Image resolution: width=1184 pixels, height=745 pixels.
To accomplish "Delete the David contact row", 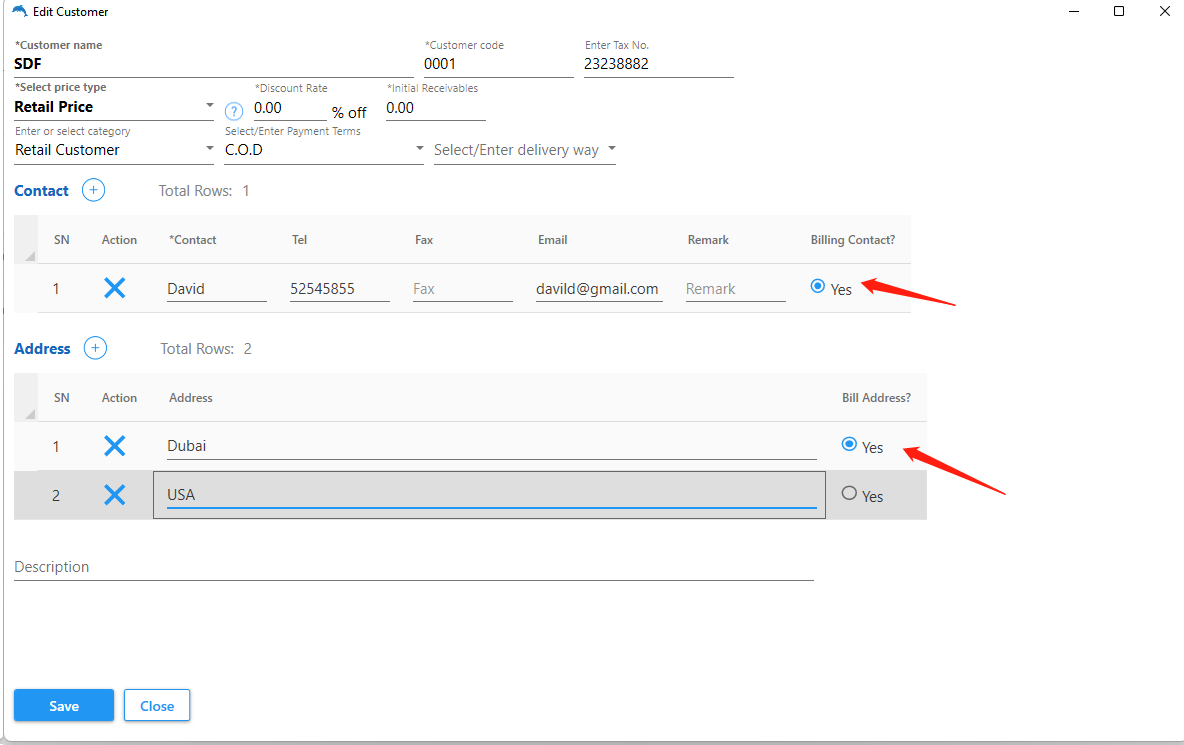I will (115, 288).
